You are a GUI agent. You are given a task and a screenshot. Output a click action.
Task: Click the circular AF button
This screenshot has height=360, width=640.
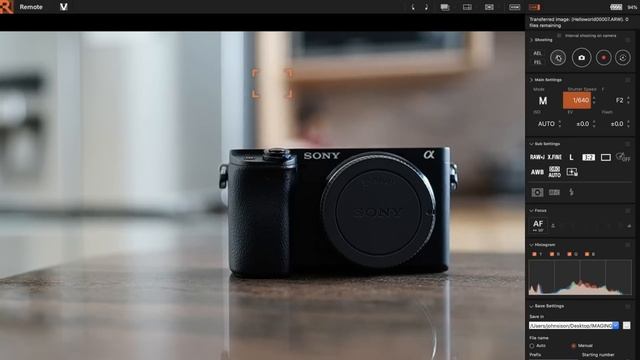[558, 58]
